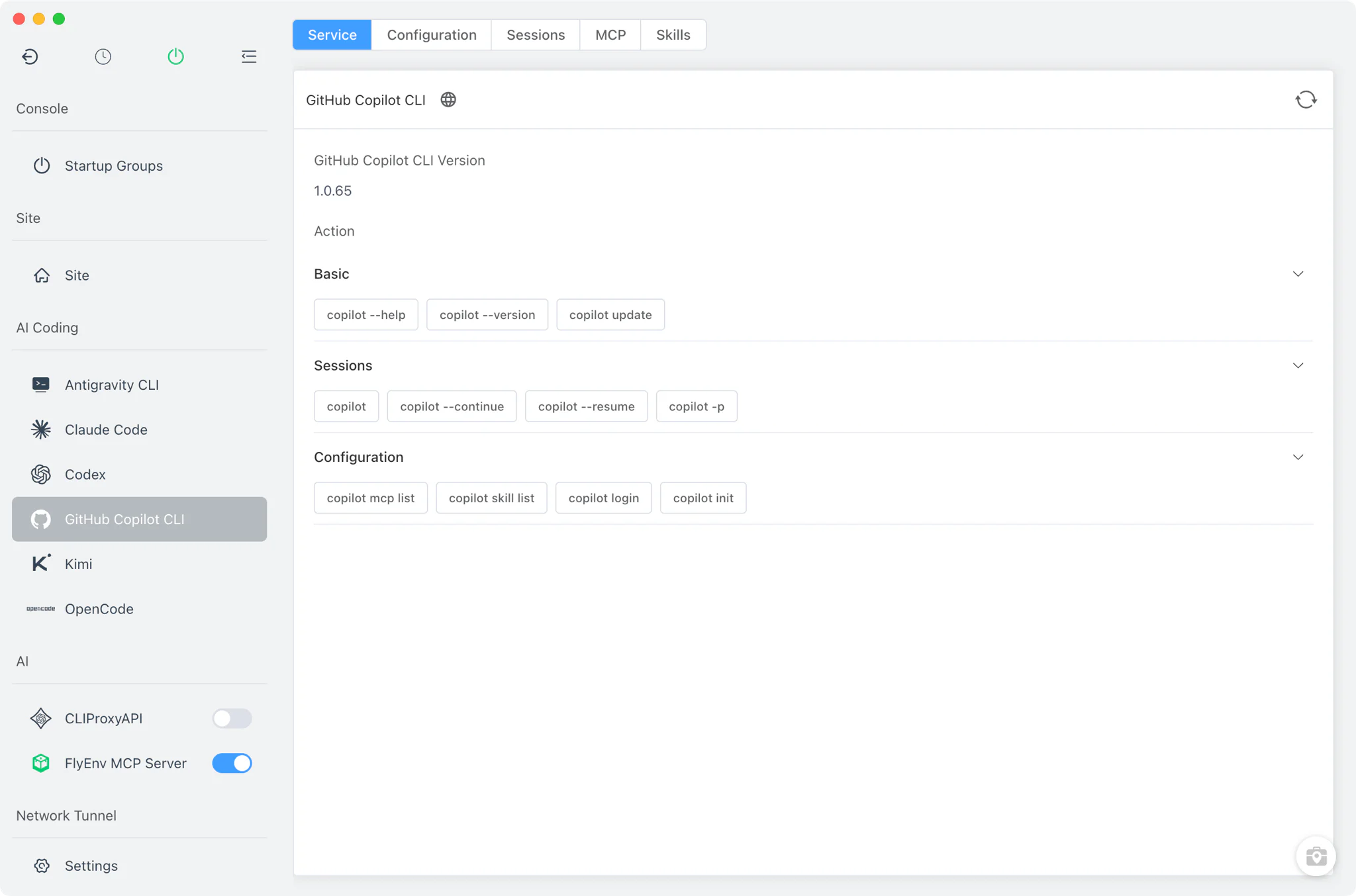Click the copilot init button
The height and width of the screenshot is (896, 1356).
(x=703, y=498)
